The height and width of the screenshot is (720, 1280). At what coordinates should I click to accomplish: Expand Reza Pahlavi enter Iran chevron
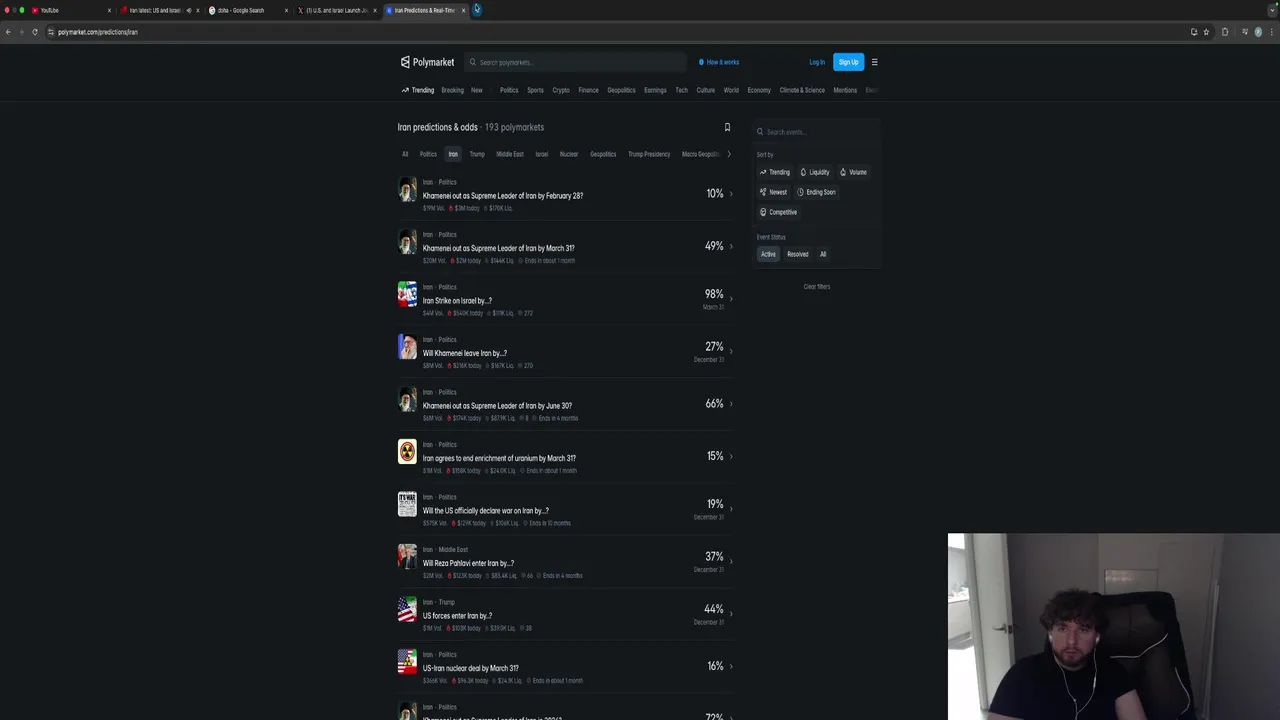(x=731, y=561)
